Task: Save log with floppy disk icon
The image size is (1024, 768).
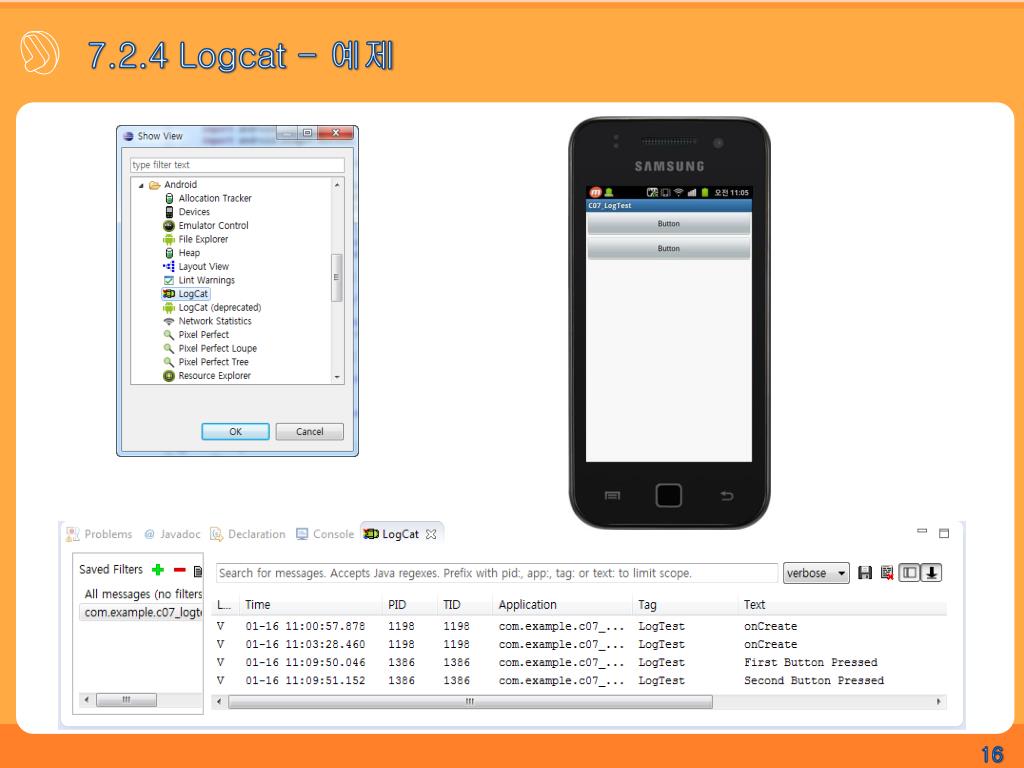Action: point(865,573)
